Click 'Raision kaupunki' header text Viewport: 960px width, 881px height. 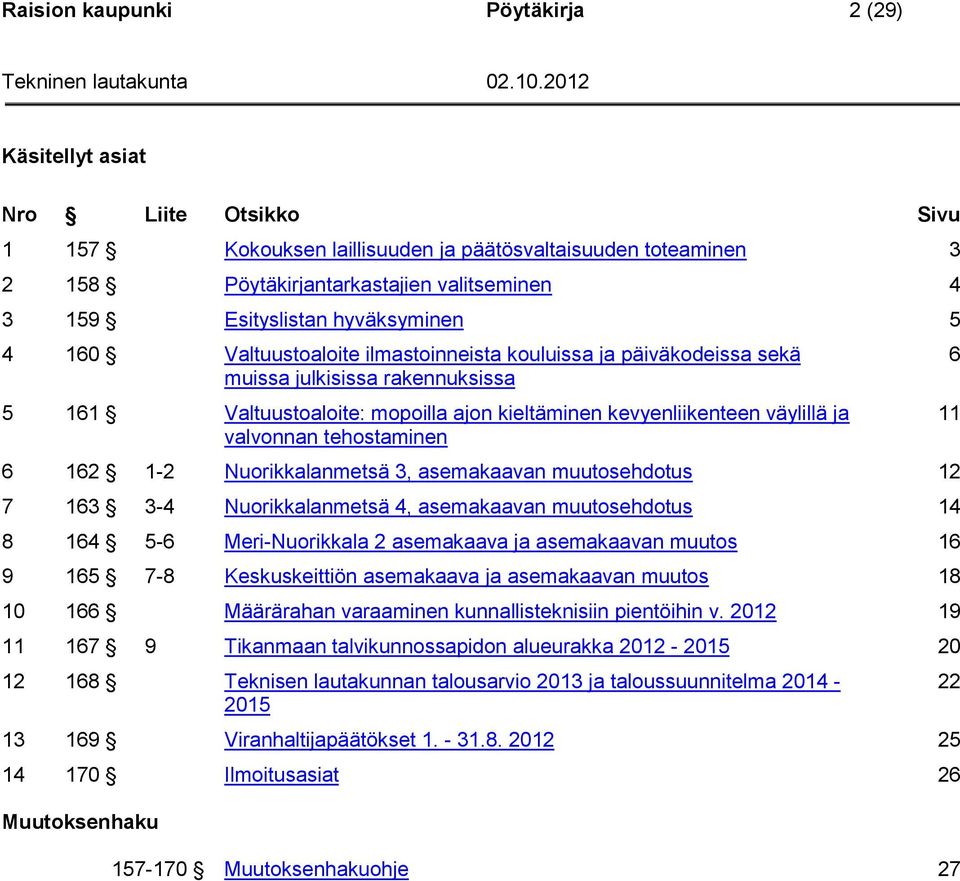[87, 10]
